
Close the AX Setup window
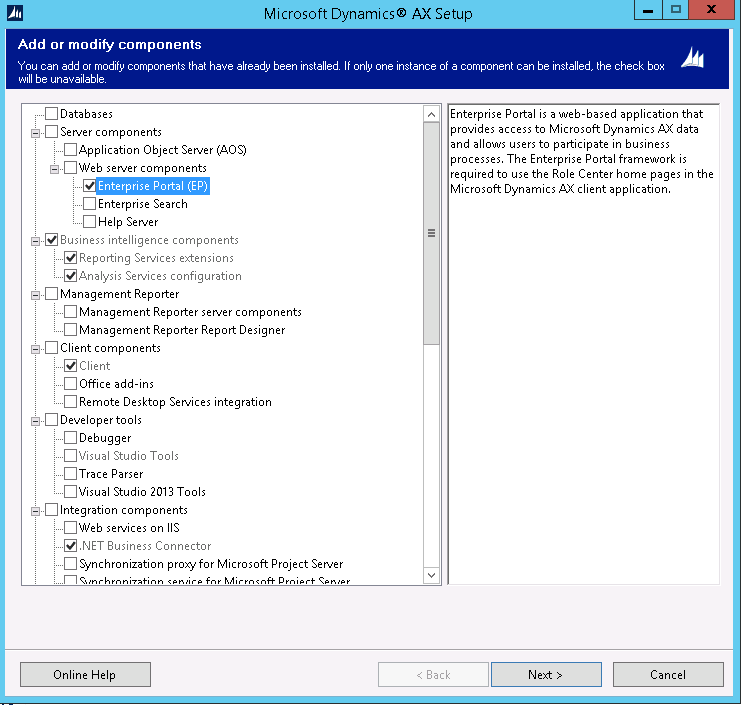[712, 10]
